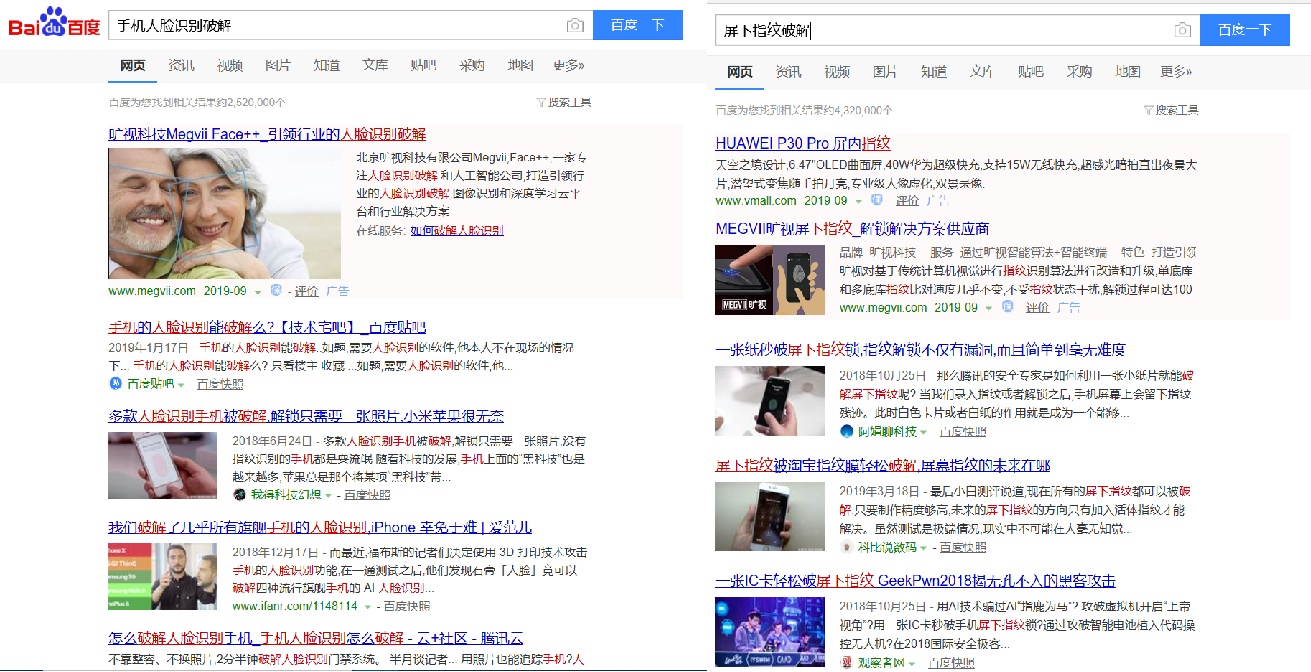This screenshot has height=672, width=1311.
Task: Expand the arrow after www.vmall.com 2019-09
Action: pos(859,201)
